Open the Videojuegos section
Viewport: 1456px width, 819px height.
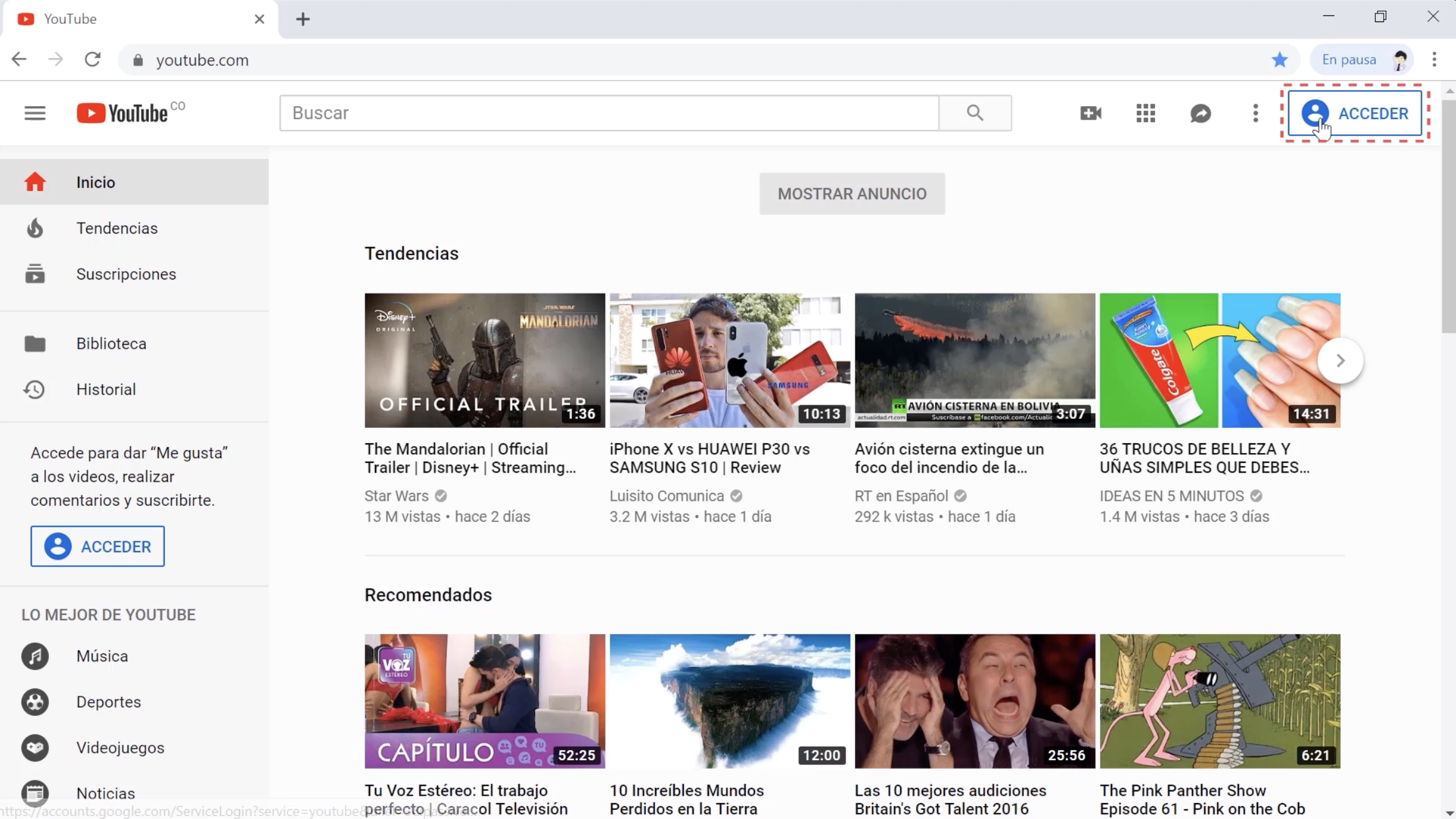click(x=119, y=747)
